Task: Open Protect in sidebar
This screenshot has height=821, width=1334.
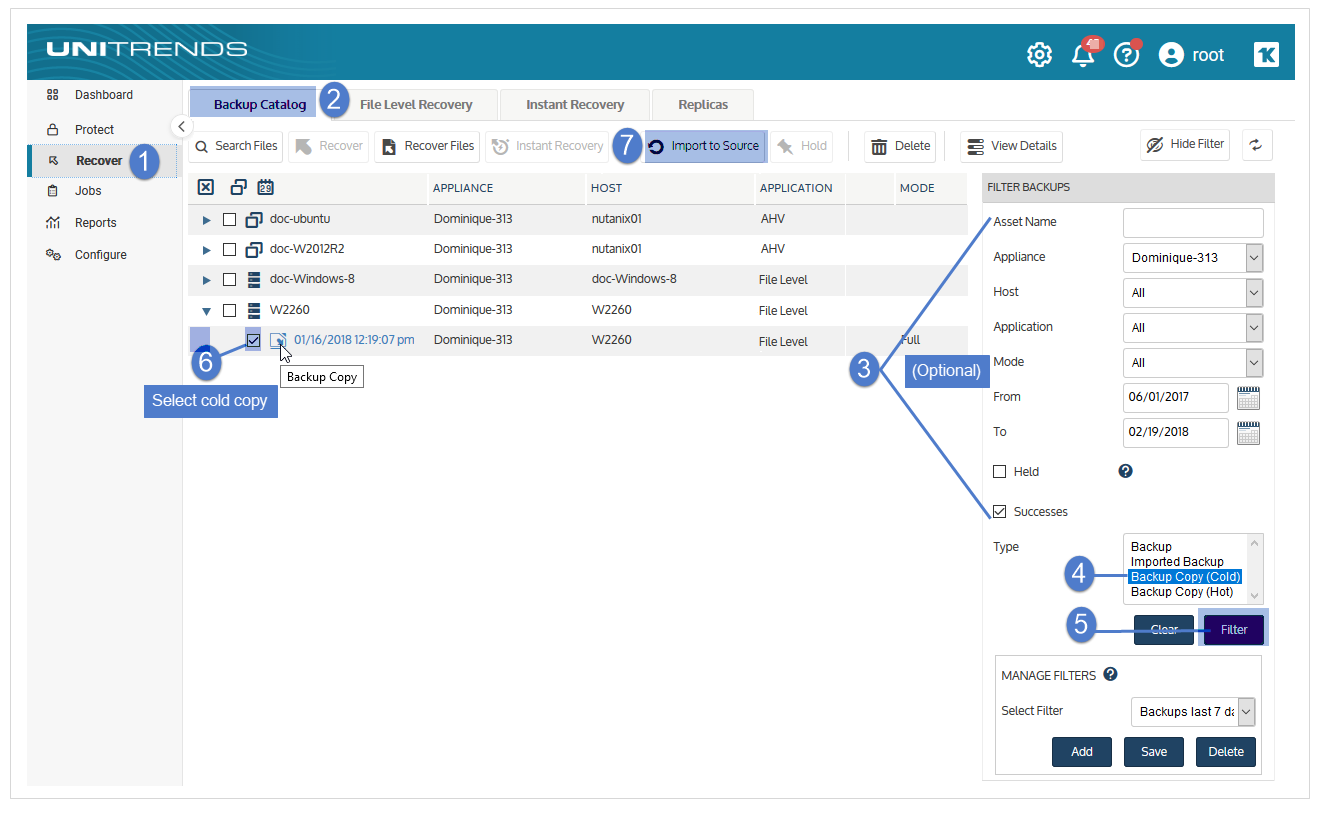Action: (x=94, y=130)
